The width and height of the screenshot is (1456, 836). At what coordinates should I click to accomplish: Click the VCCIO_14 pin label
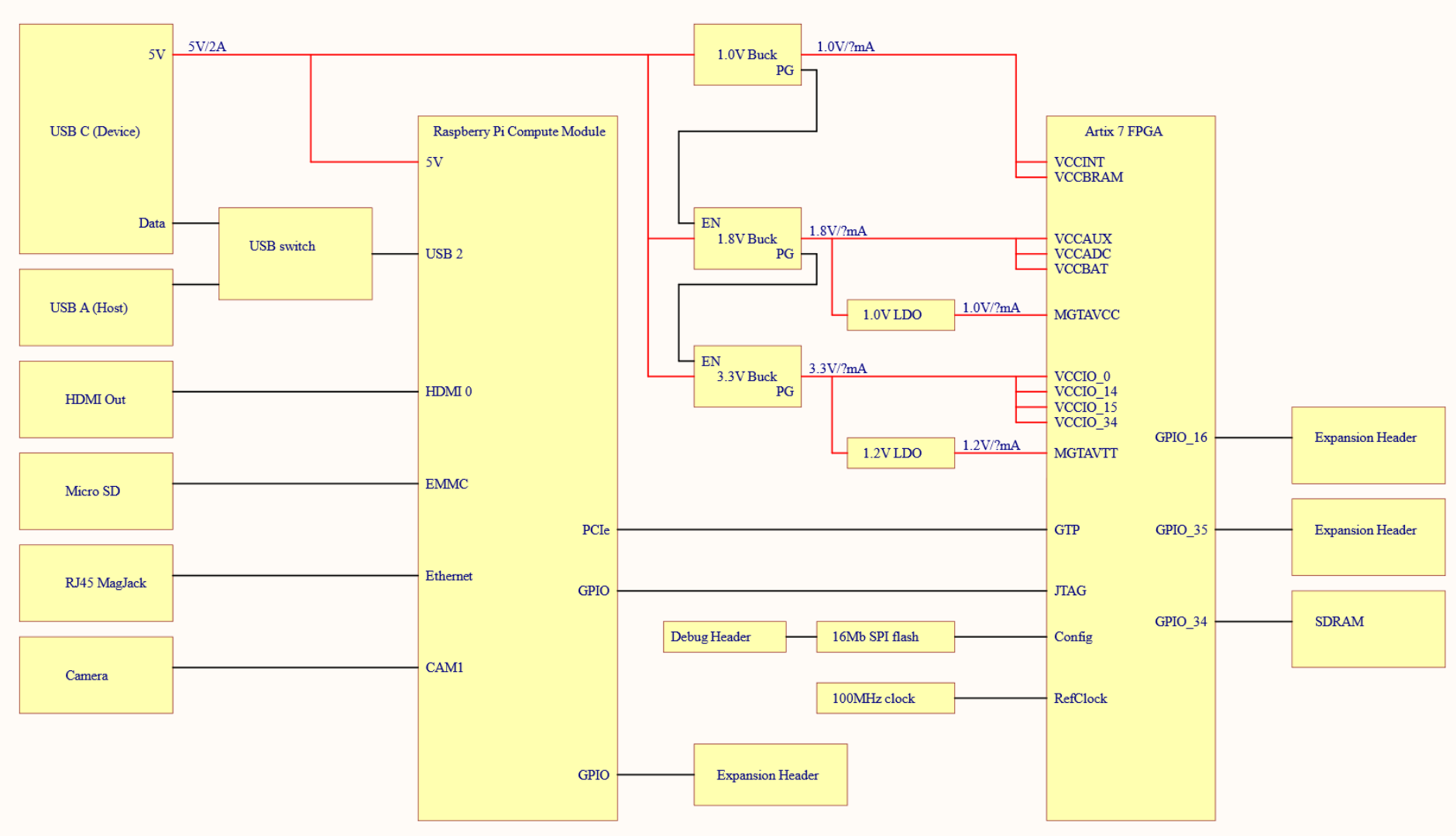click(1085, 392)
